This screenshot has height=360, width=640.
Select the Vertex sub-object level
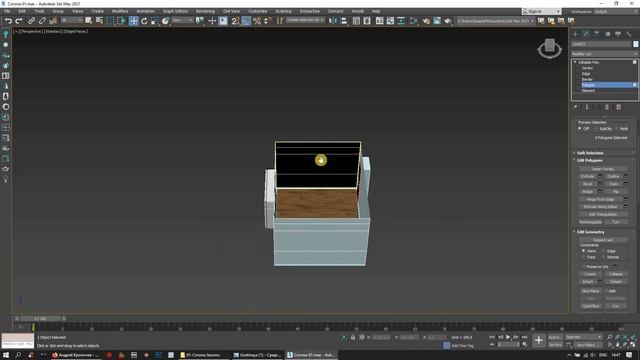click(587, 68)
